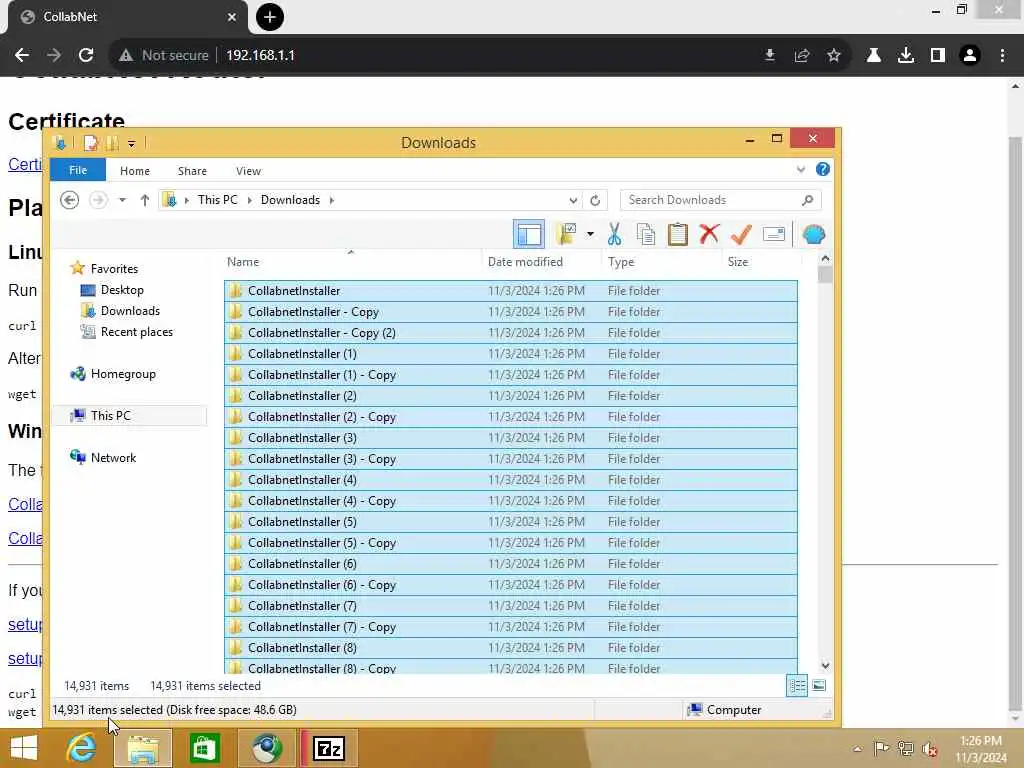
Task: Click quick access properties icon in title bar
Action: click(x=91, y=142)
